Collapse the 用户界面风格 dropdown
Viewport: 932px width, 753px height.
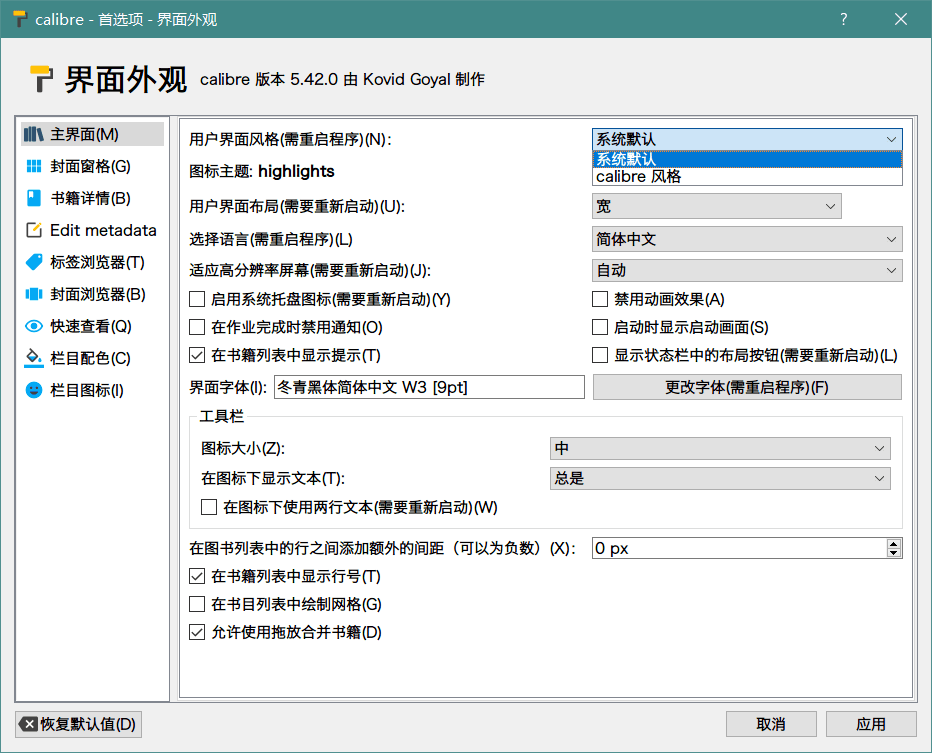point(747,139)
